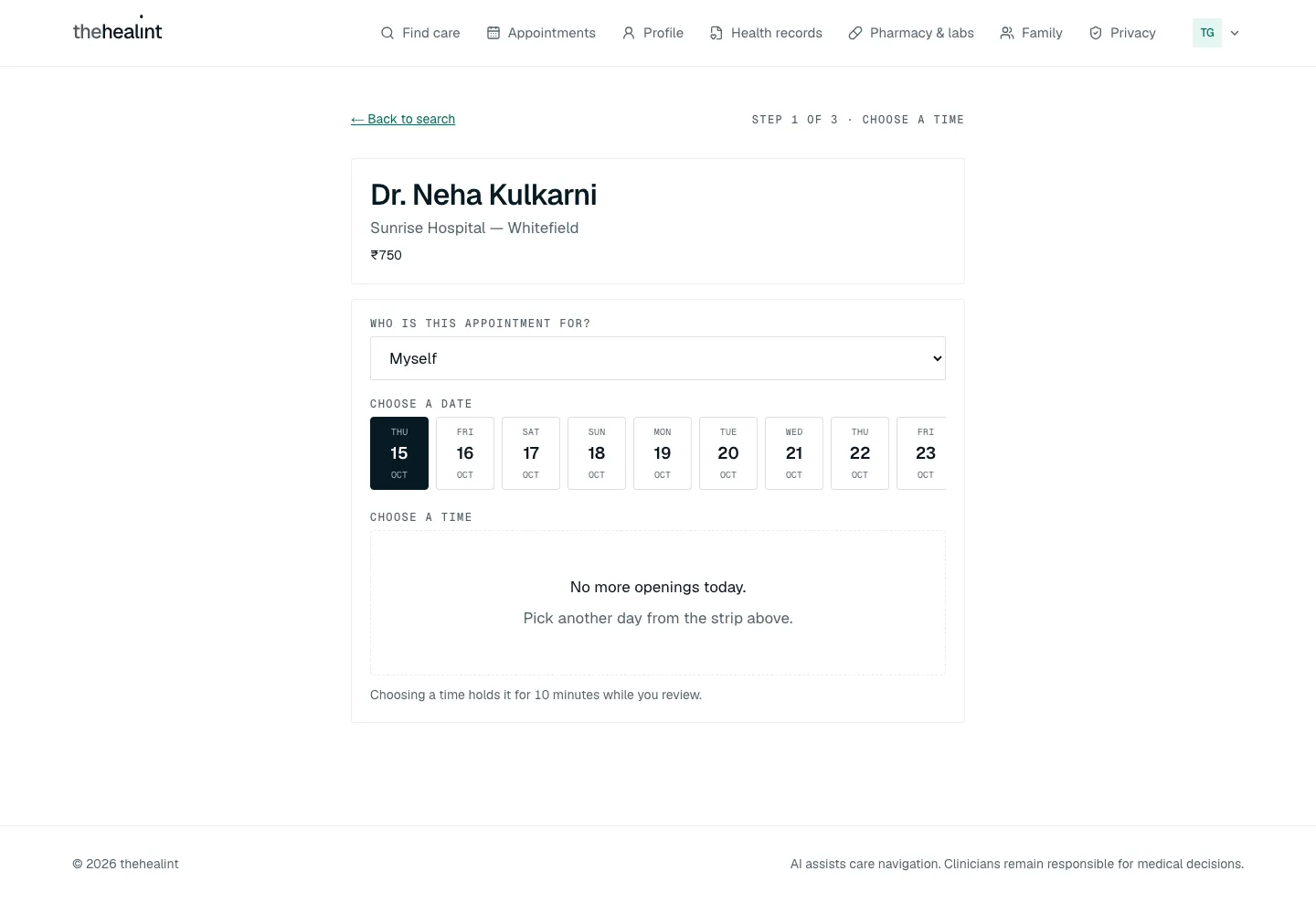Screen dimensions: 1316x903
Task: Click the Health records document icon
Action: pos(716,33)
